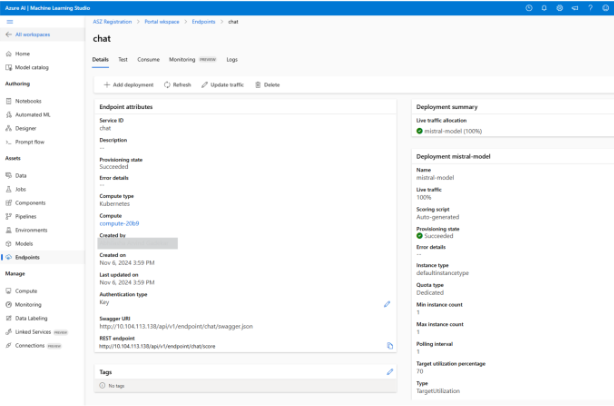614x406 pixels.
Task: Open Monitoring under Manage in sidebar
Action: (x=23, y=305)
